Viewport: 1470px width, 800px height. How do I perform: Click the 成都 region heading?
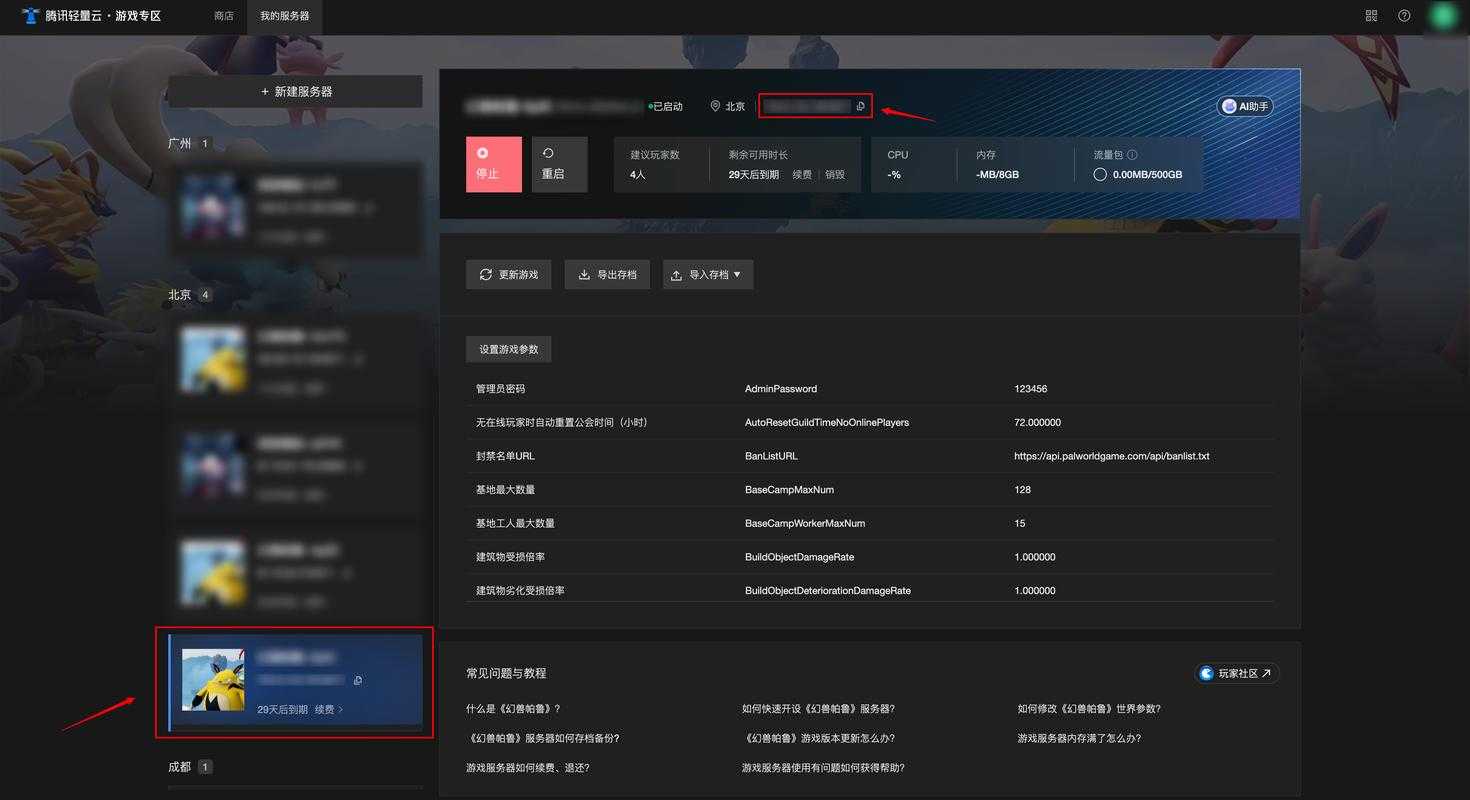[180, 767]
